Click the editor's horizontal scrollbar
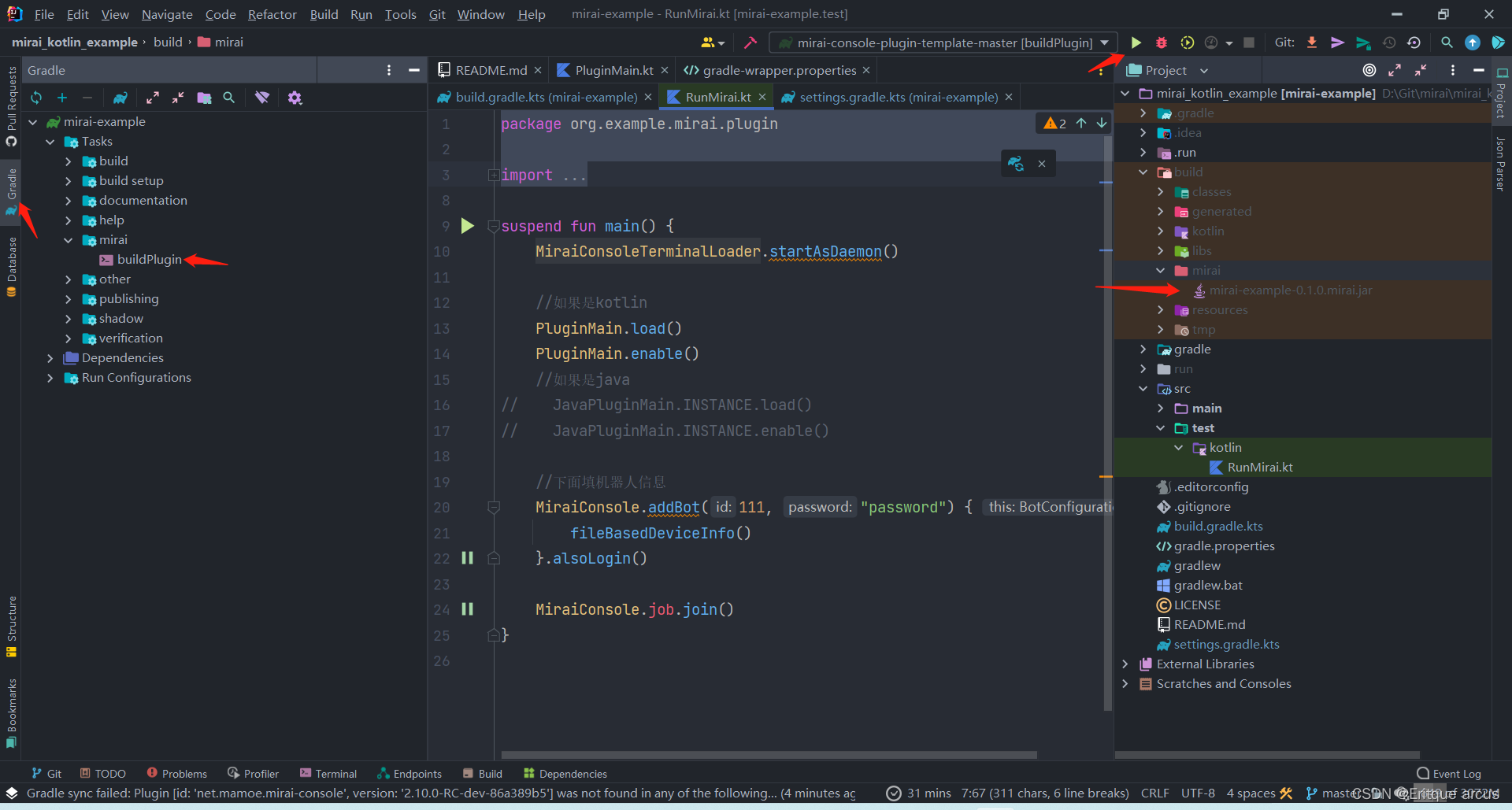Viewport: 1512px width, 810px height. pos(768,755)
